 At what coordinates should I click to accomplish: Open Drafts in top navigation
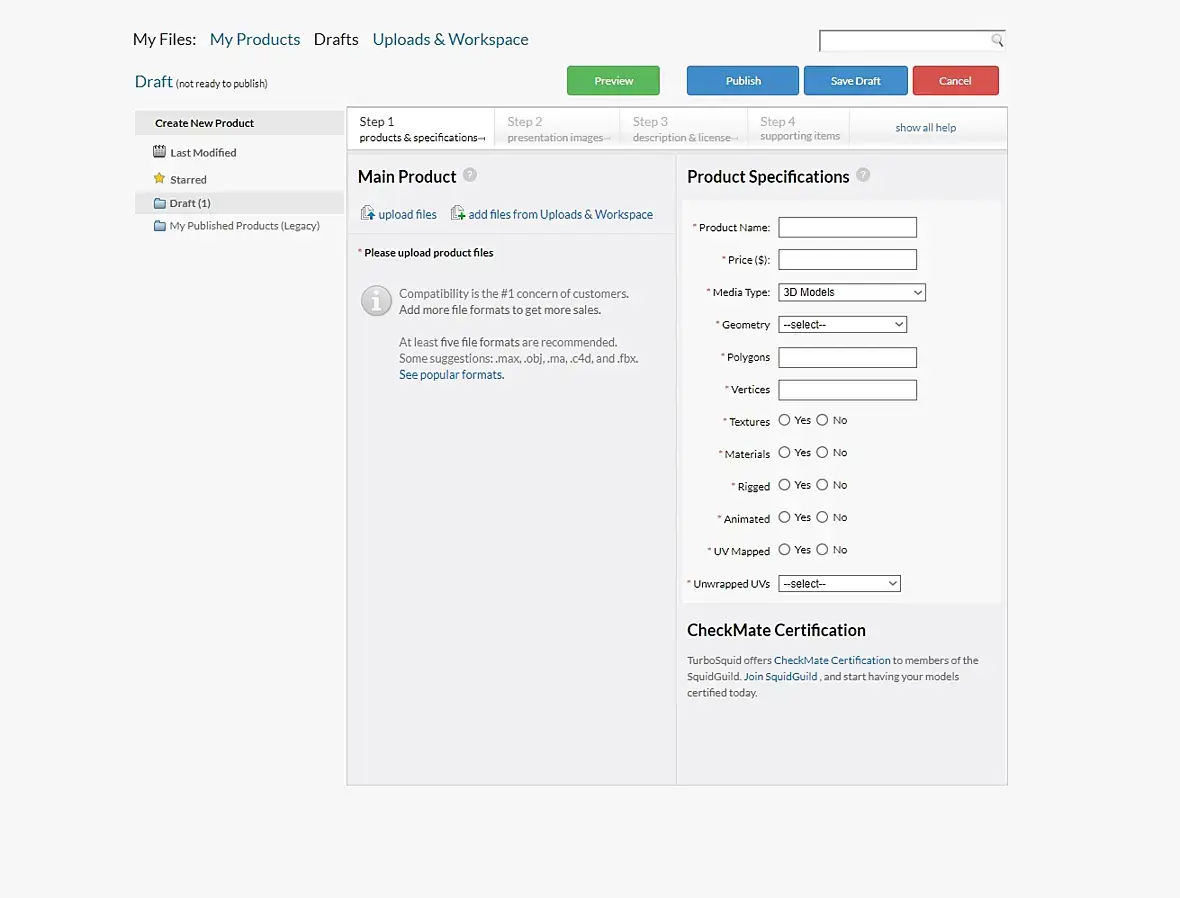point(336,39)
